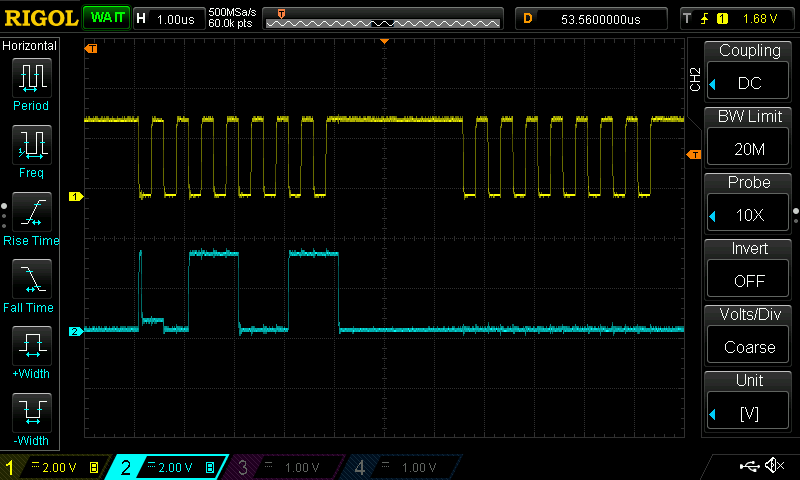This screenshot has width=800, height=480.
Task: Click the trigger source channel 1 badge
Action: [722, 19]
